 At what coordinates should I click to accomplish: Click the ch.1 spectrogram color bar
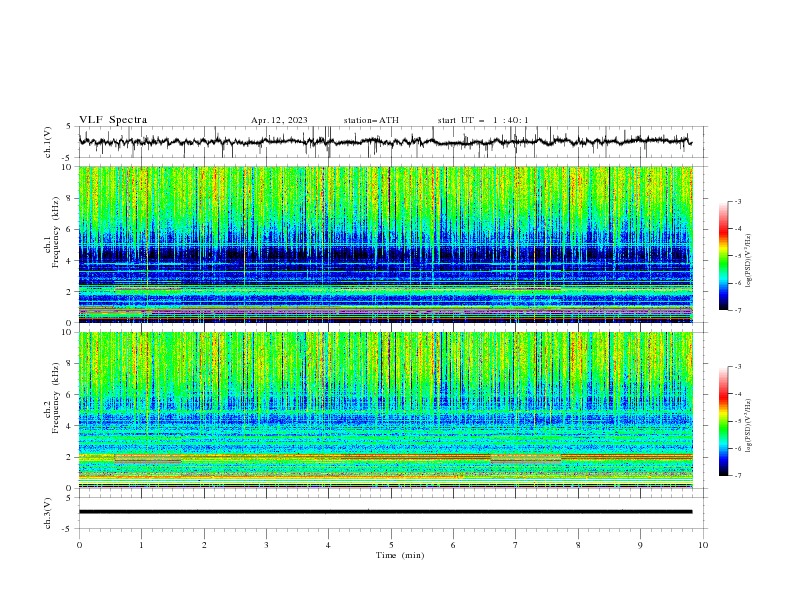coord(724,256)
